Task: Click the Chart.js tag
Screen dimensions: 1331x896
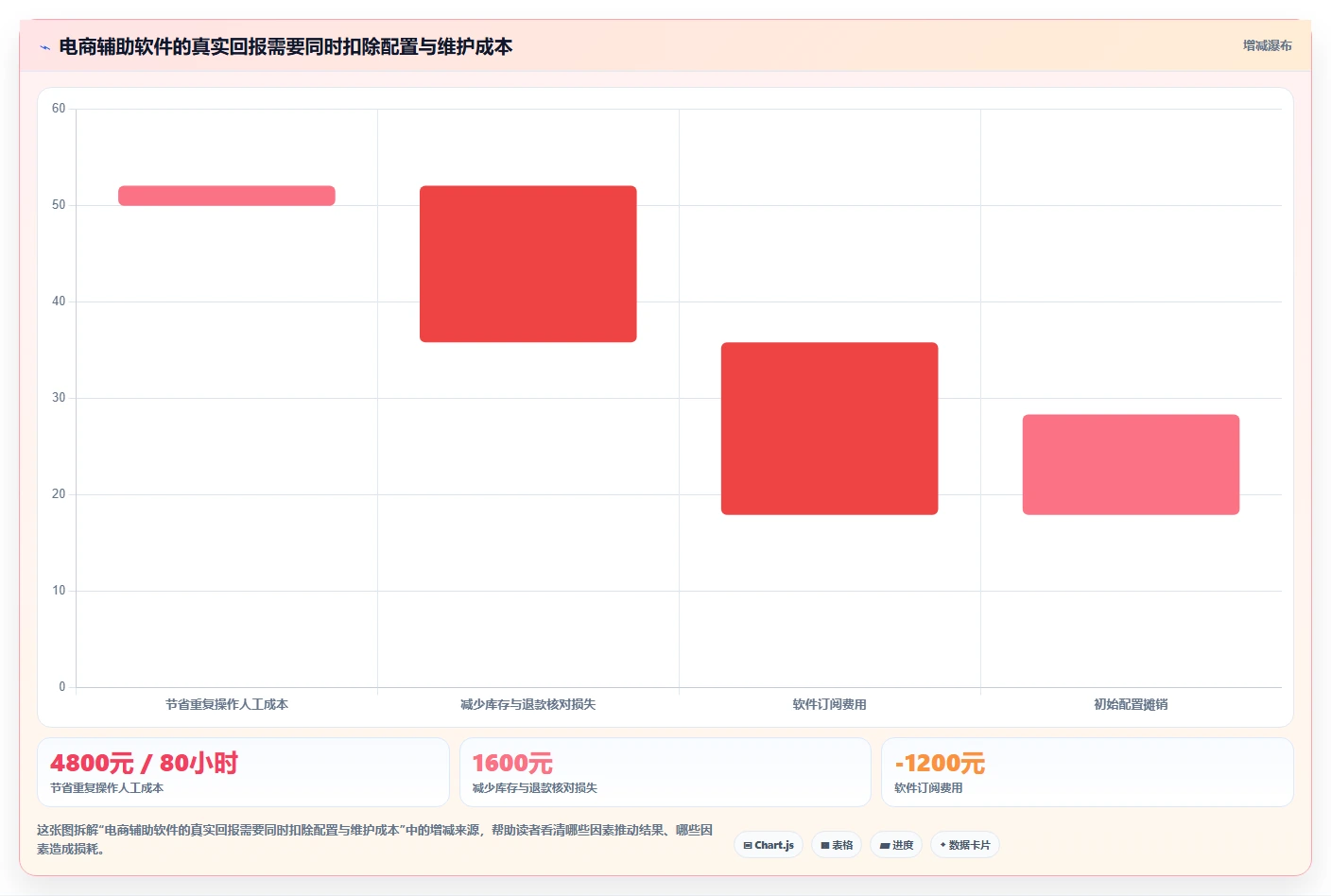Action: click(769, 845)
